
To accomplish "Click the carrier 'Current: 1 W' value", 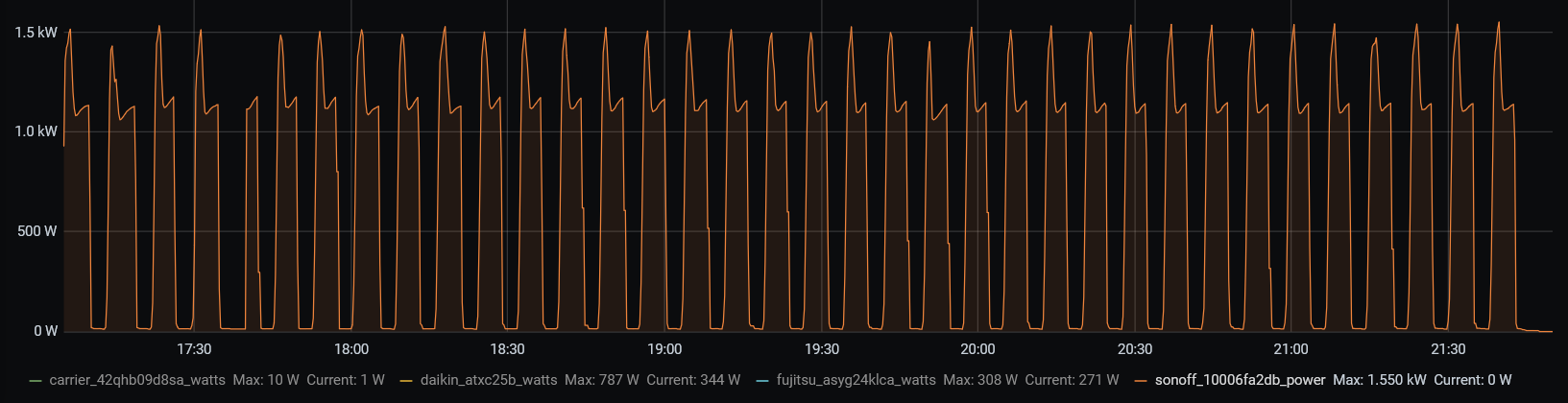I will click(346, 380).
